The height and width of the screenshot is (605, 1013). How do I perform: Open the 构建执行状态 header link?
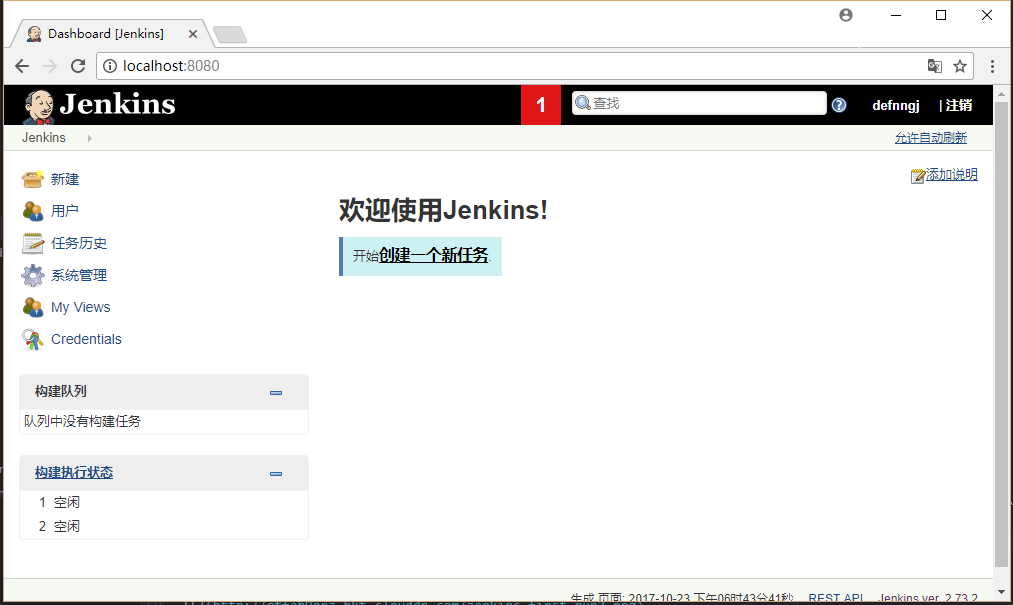click(x=74, y=472)
